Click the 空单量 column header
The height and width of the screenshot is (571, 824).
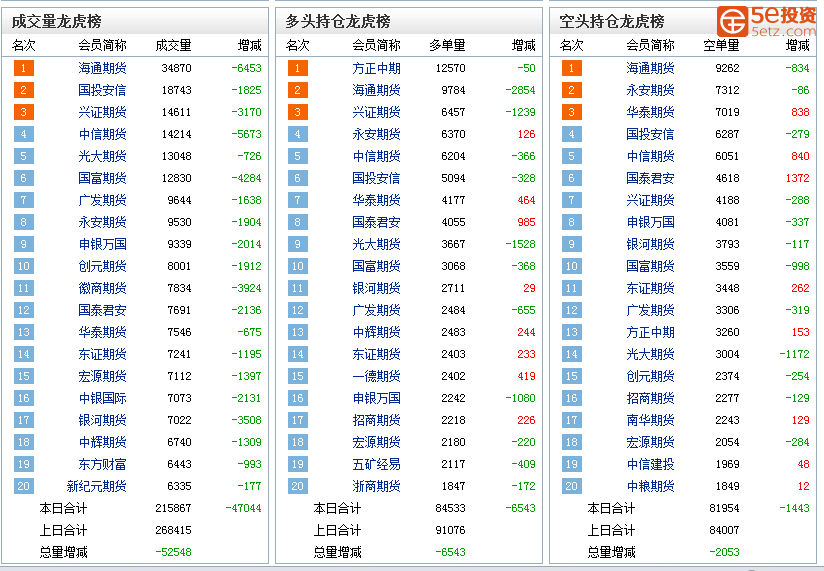coord(721,46)
